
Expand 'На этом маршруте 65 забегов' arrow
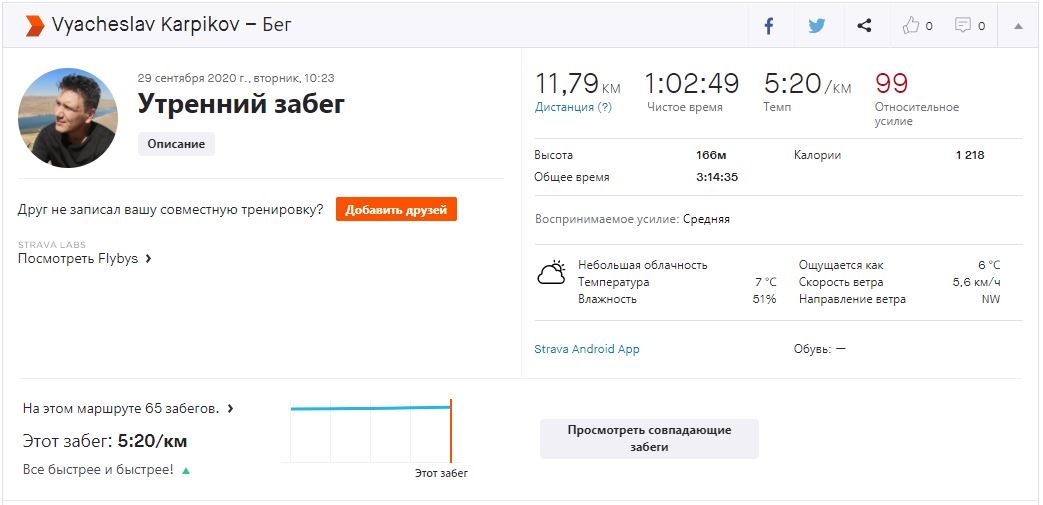click(231, 409)
